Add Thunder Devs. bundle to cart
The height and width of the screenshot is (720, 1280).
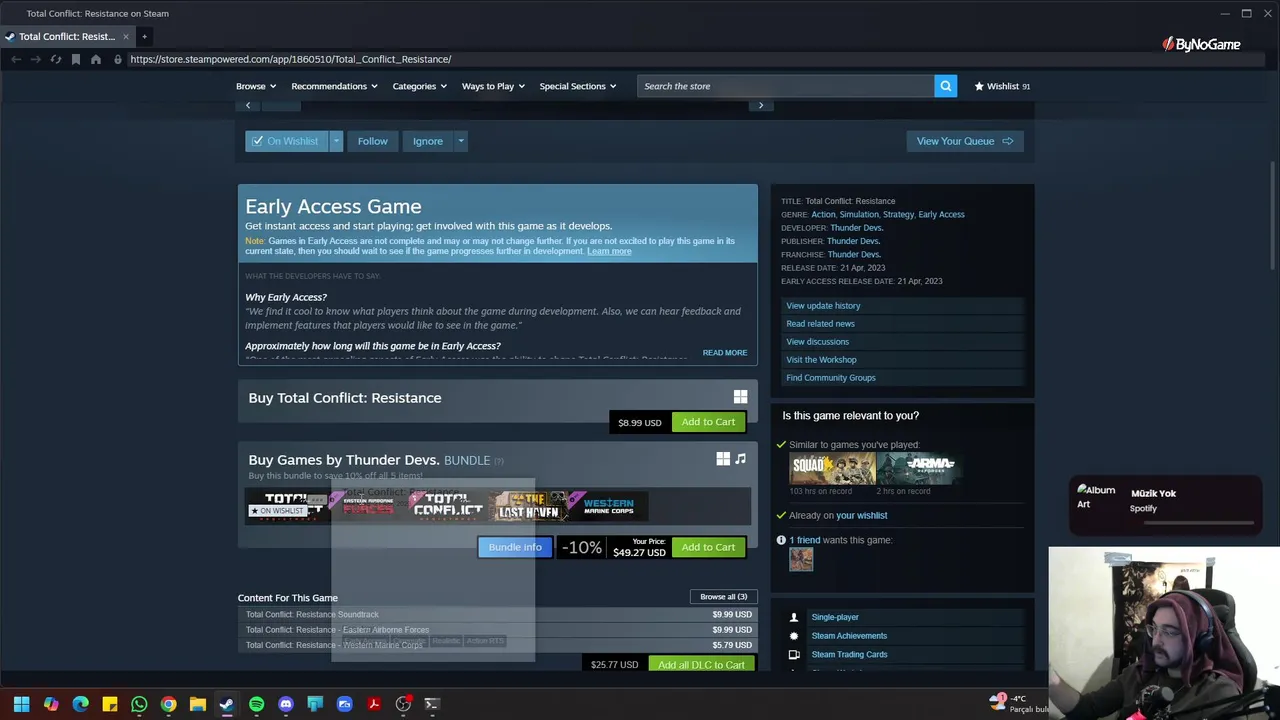[708, 547]
